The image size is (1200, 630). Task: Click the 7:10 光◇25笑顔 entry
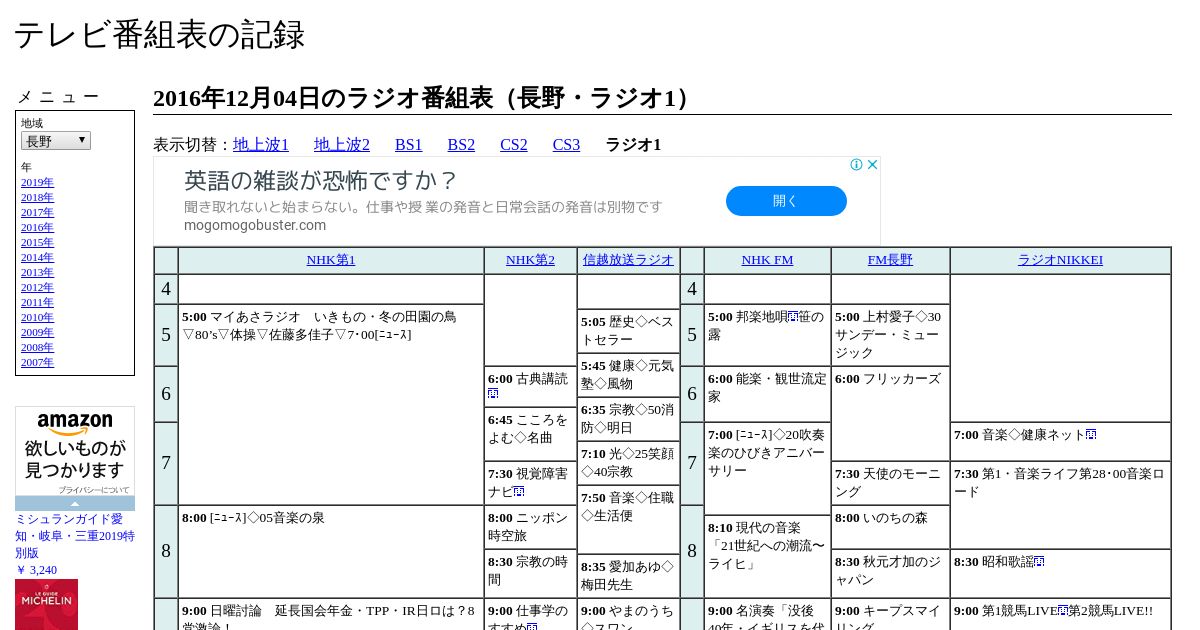click(x=628, y=463)
